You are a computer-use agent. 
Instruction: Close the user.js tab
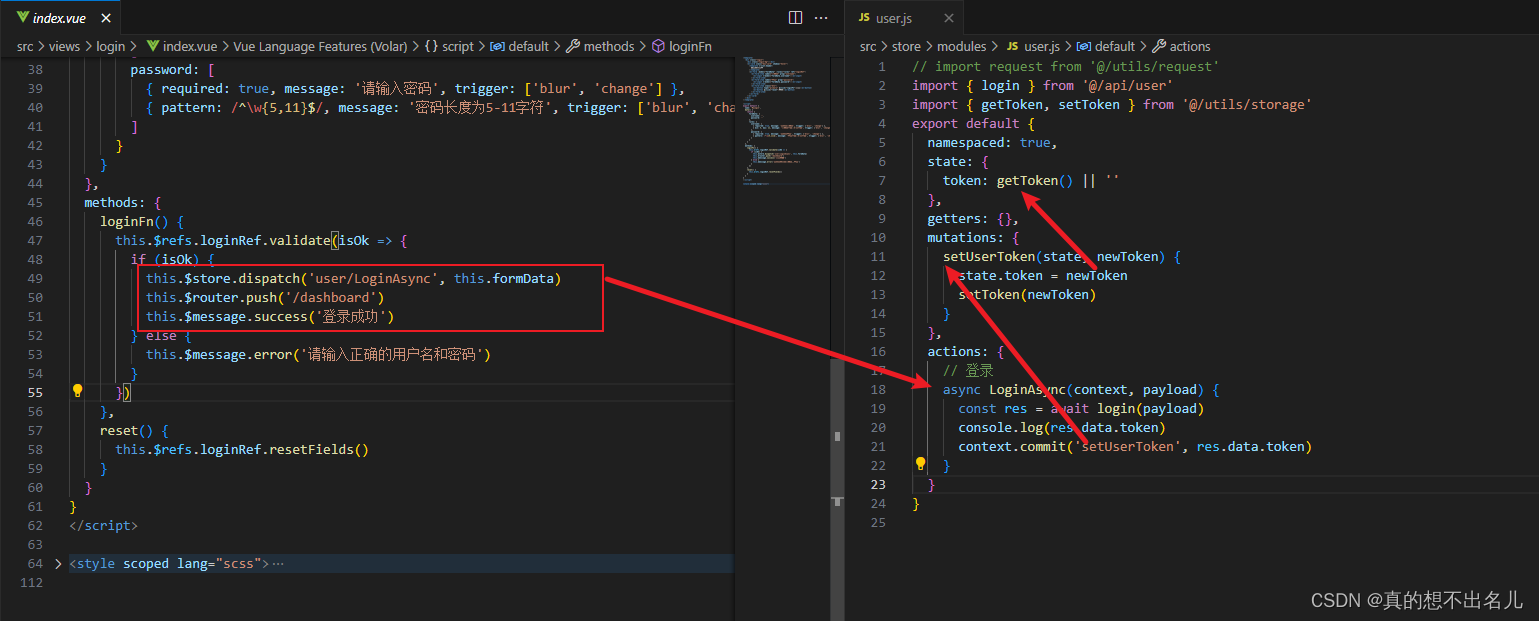tap(949, 18)
